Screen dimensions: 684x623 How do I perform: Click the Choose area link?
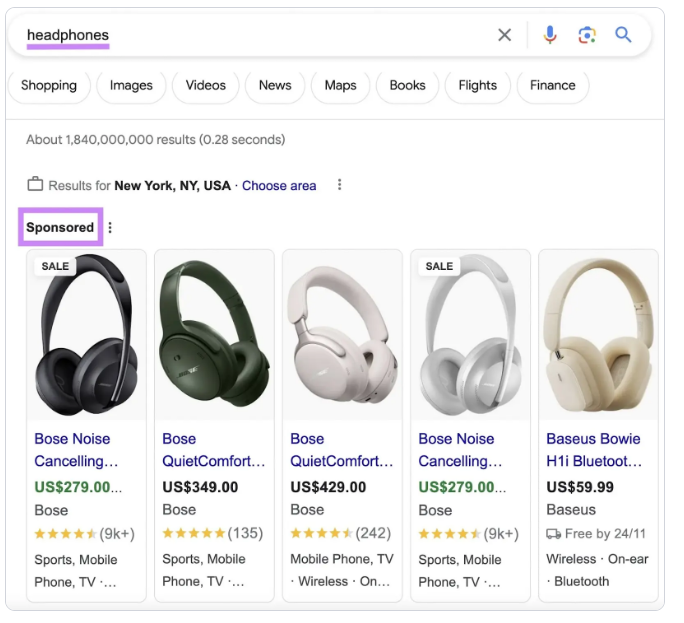point(279,186)
